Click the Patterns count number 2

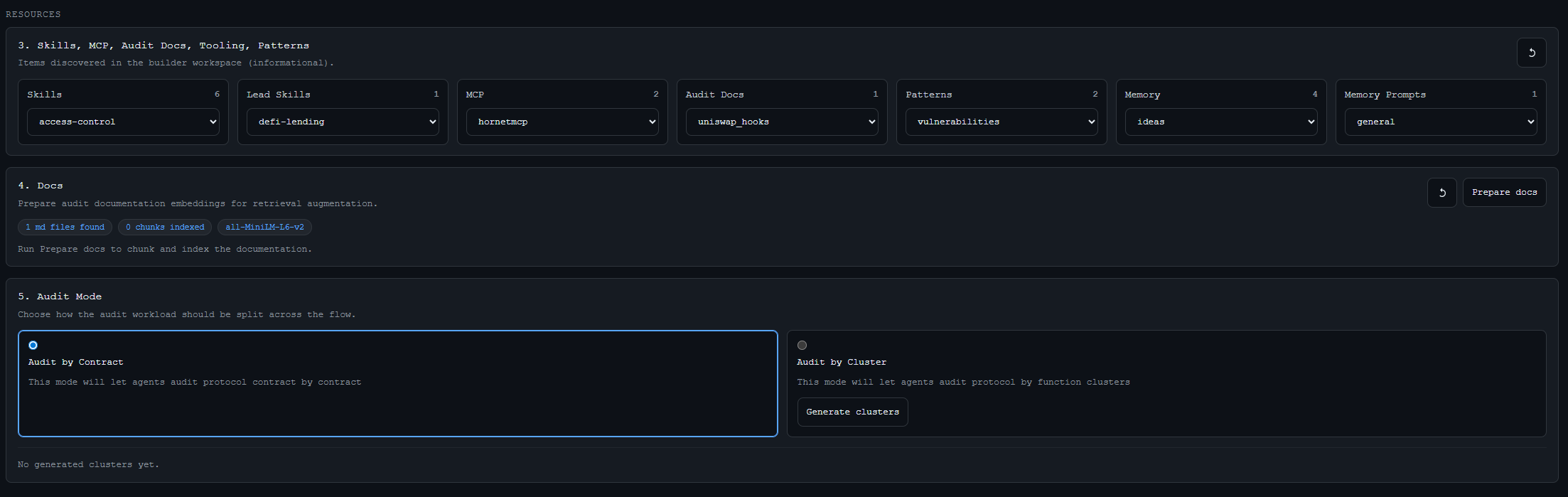(x=1095, y=94)
